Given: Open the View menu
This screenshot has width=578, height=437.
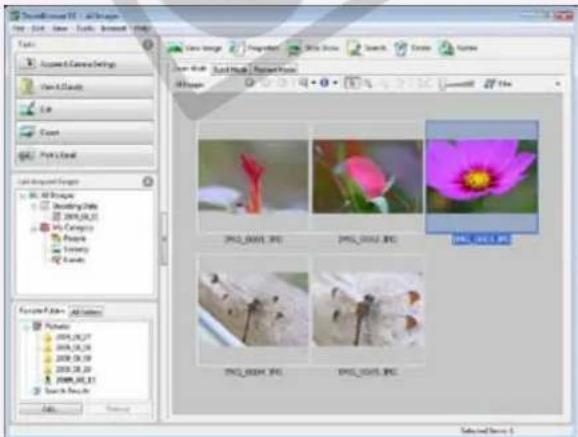Looking at the screenshot, I should click(60, 28).
